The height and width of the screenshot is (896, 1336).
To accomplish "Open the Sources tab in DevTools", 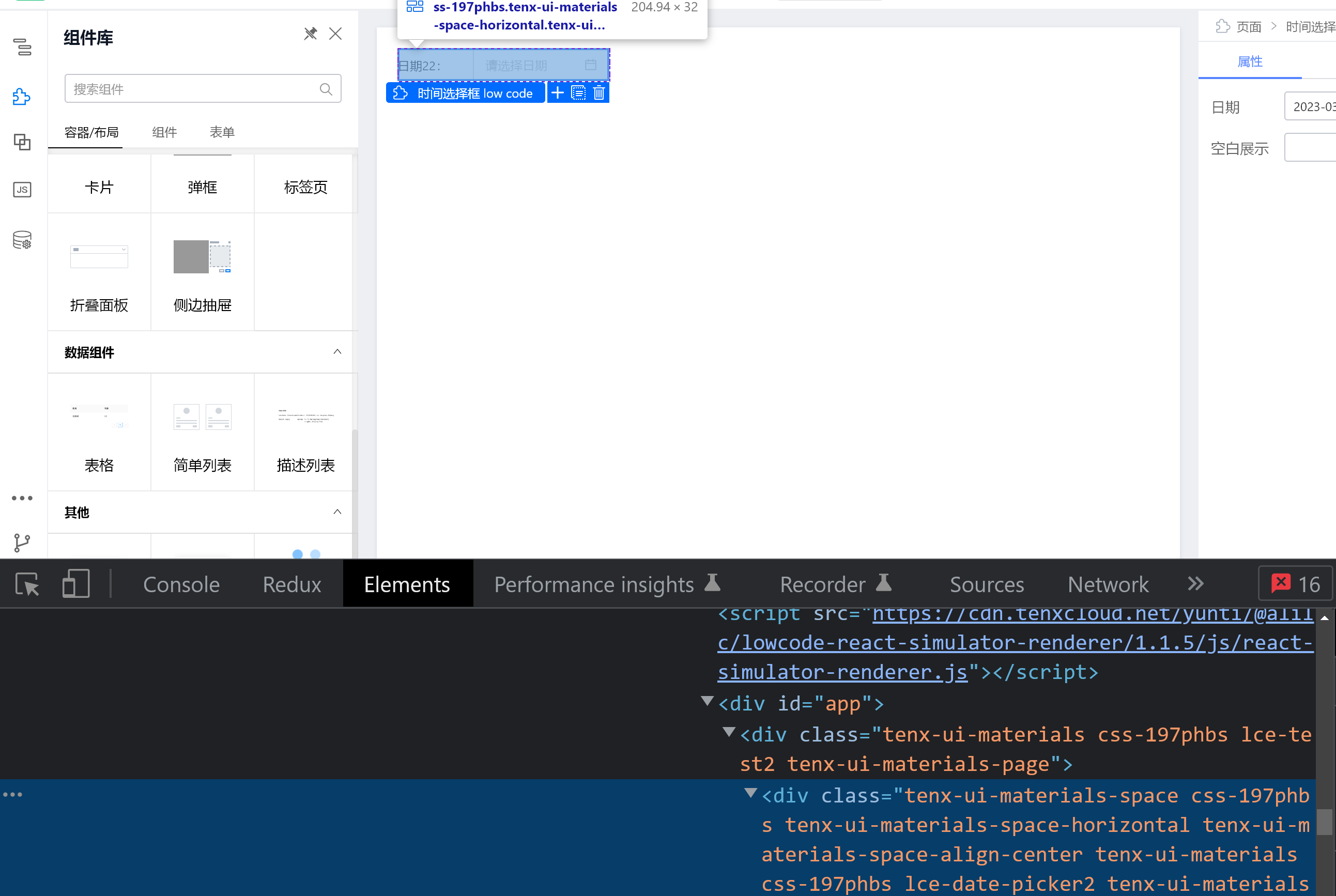I will click(x=987, y=584).
